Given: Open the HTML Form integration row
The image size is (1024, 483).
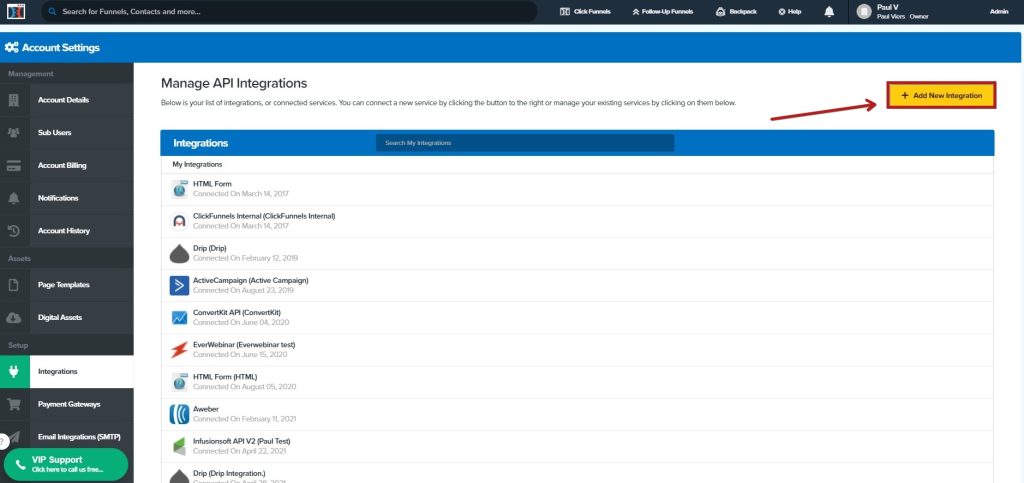Looking at the screenshot, I should tap(577, 189).
